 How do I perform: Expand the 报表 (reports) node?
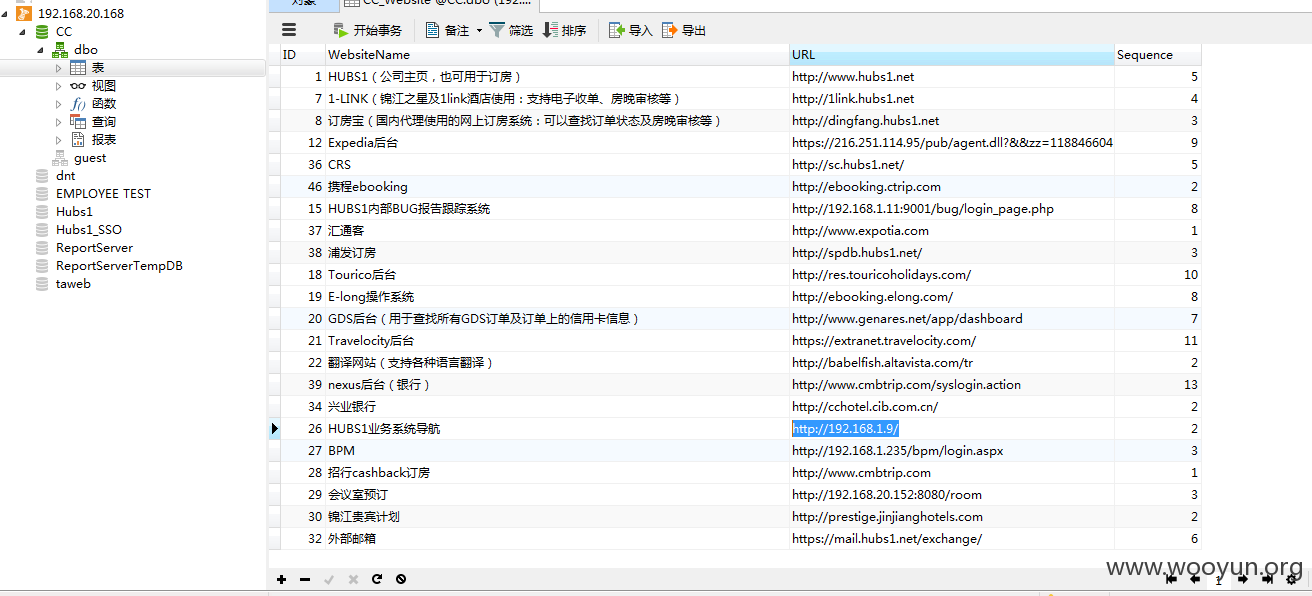tap(58, 140)
